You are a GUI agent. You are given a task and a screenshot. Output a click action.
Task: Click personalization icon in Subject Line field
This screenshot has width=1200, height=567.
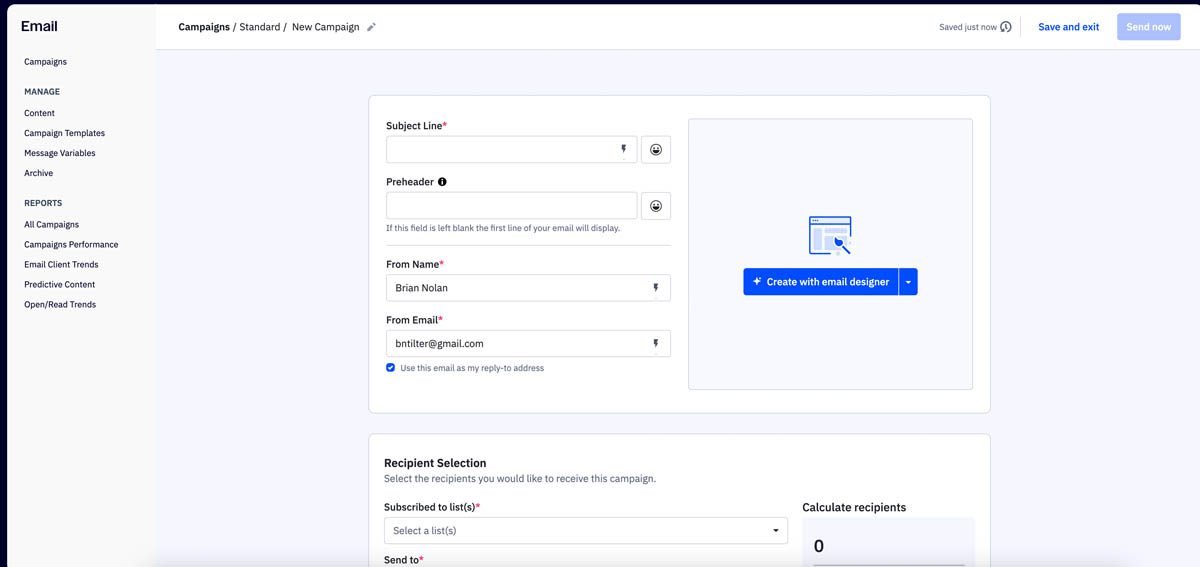[x=623, y=150]
